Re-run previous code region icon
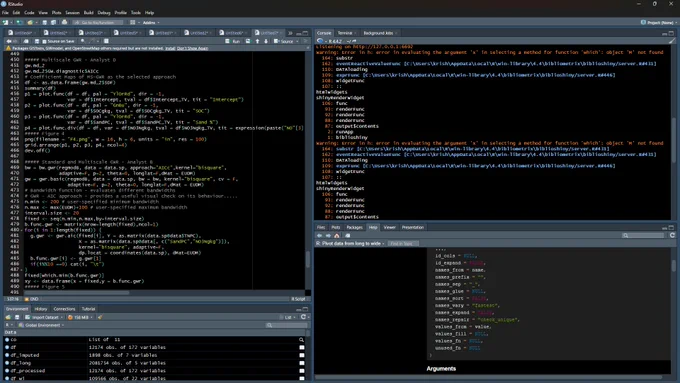Viewport: 680px width, 383px height. 248,41
